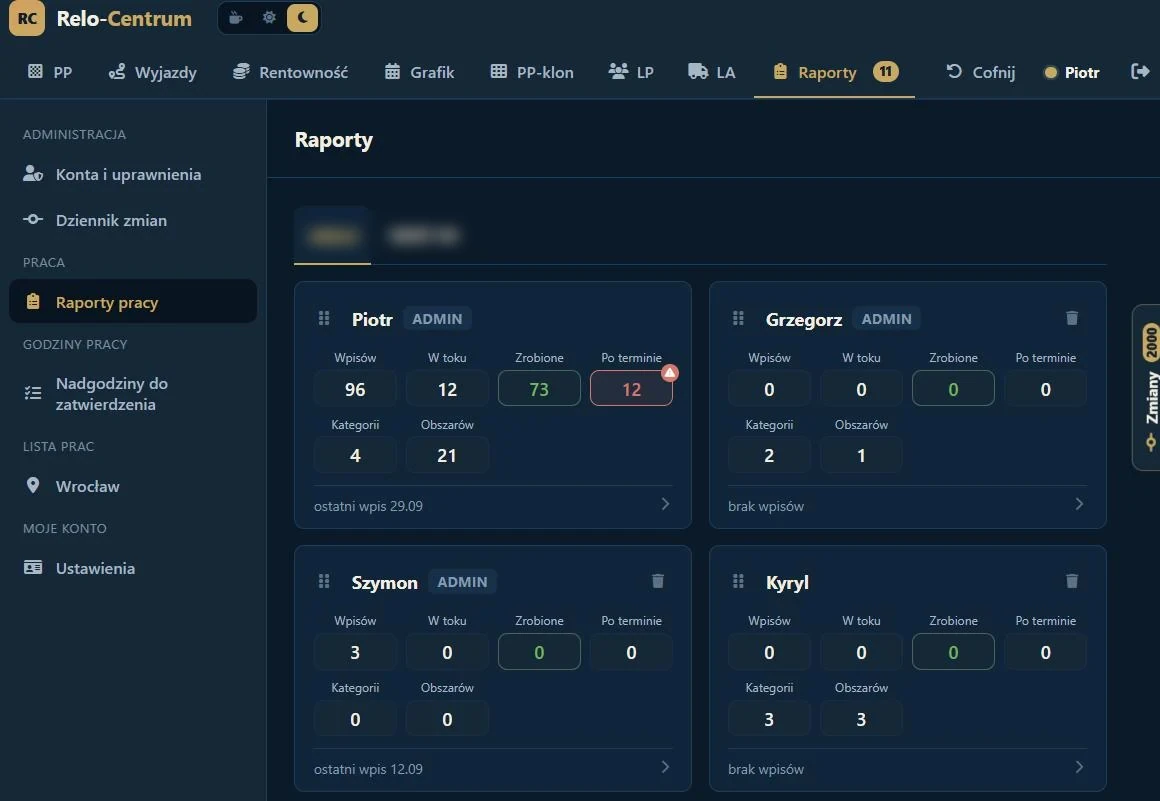Viewport: 1160px width, 801px height.
Task: Open the PP tab
Action: tap(50, 72)
